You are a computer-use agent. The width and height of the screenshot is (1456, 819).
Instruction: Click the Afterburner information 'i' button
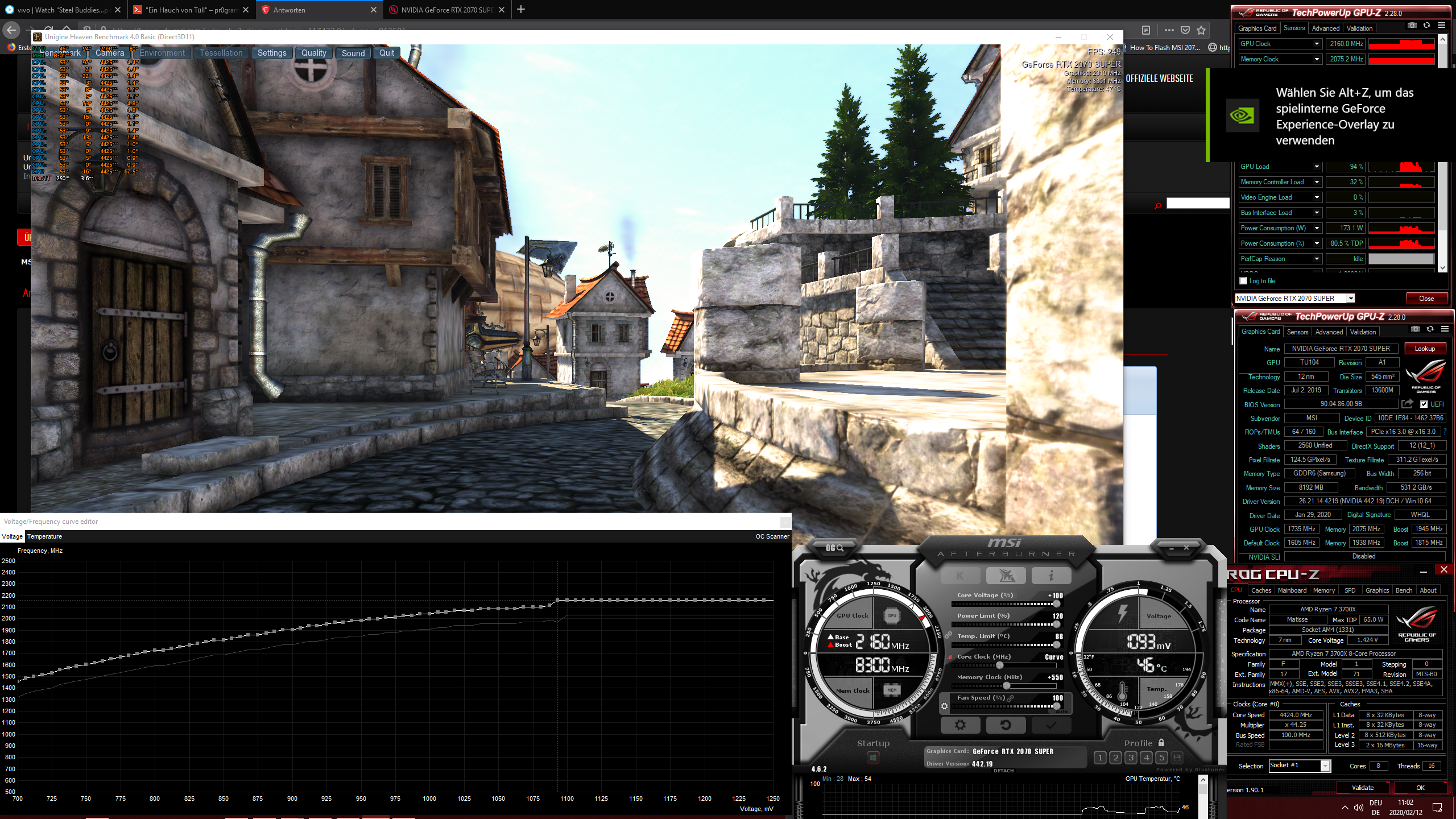pyautogui.click(x=1050, y=576)
